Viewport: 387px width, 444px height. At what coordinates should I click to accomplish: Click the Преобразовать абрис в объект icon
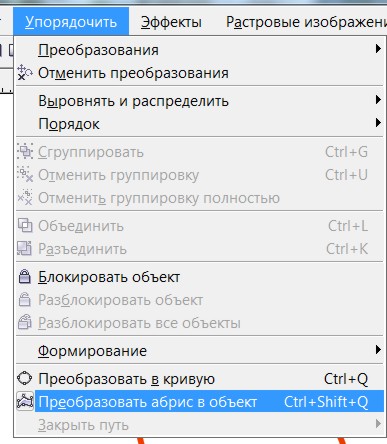[25, 401]
